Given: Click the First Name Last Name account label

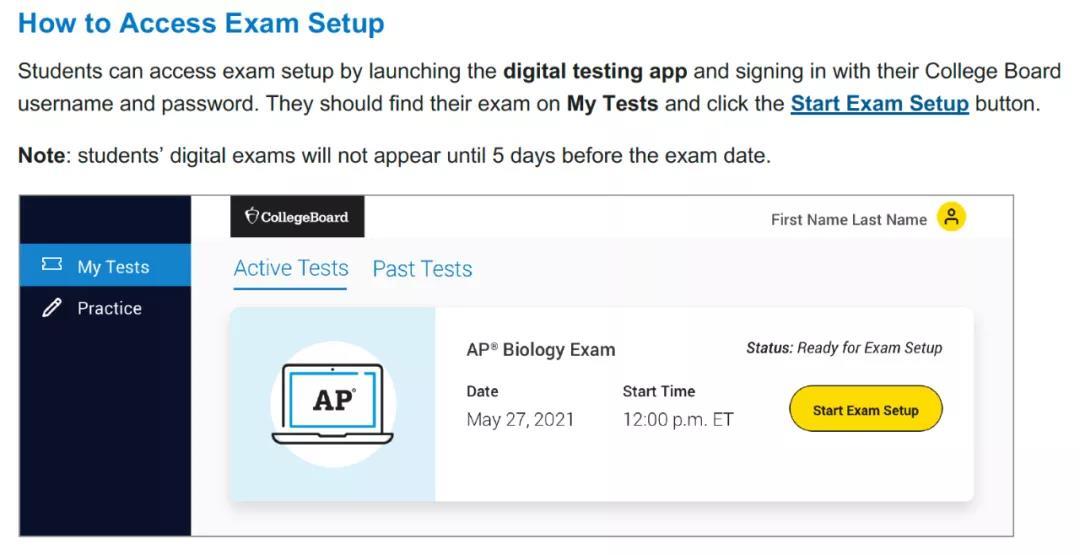Looking at the screenshot, I should coord(848,220).
